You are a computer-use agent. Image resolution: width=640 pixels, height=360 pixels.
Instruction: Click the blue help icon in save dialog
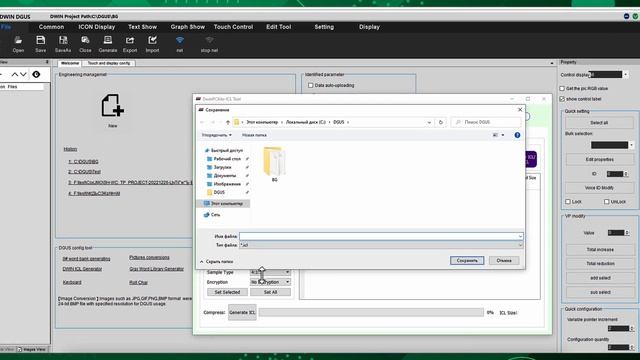click(517, 135)
